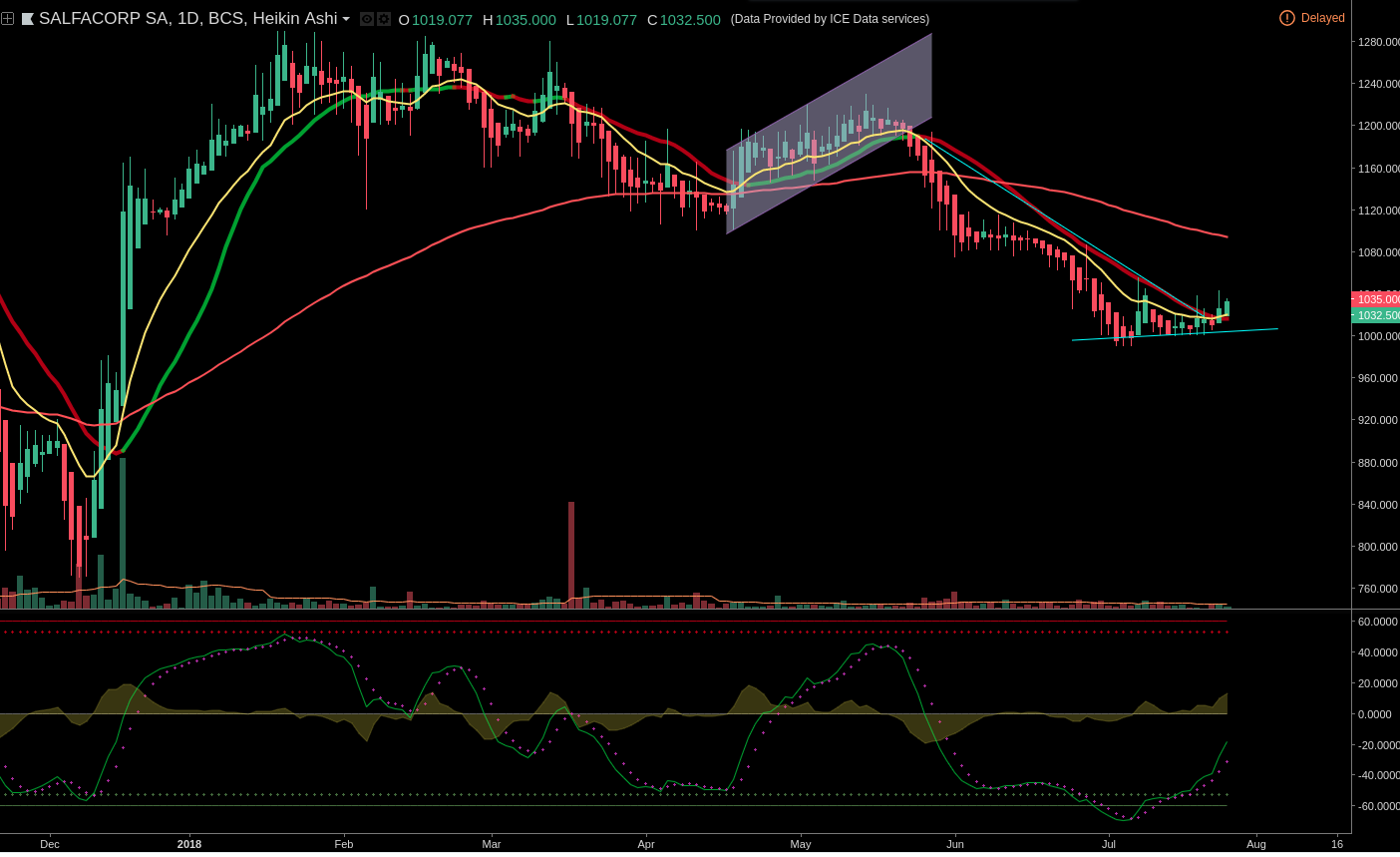Click the 800.000 price axis label
Screen dimensions: 1400x857
coord(1378,547)
